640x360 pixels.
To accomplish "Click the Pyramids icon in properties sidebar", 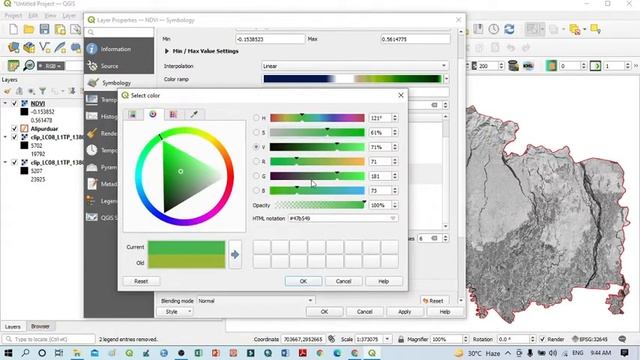I will point(92,167).
